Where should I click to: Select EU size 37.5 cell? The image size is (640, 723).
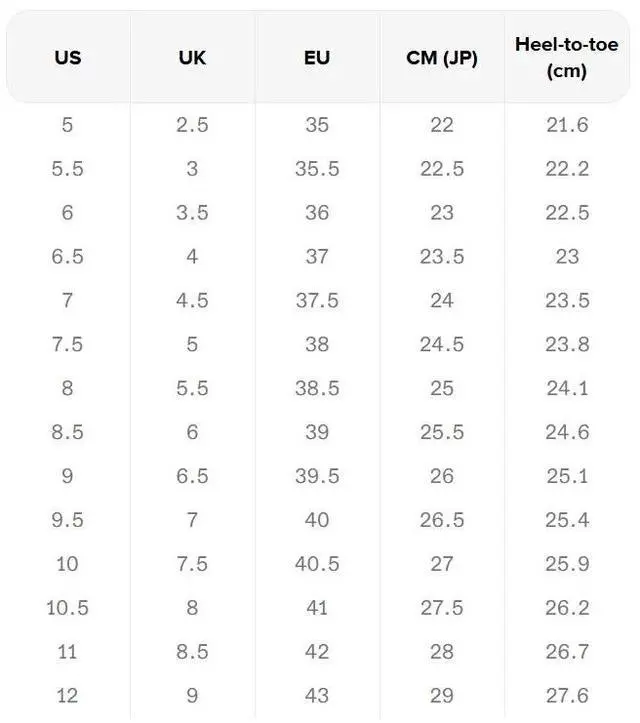[317, 300]
